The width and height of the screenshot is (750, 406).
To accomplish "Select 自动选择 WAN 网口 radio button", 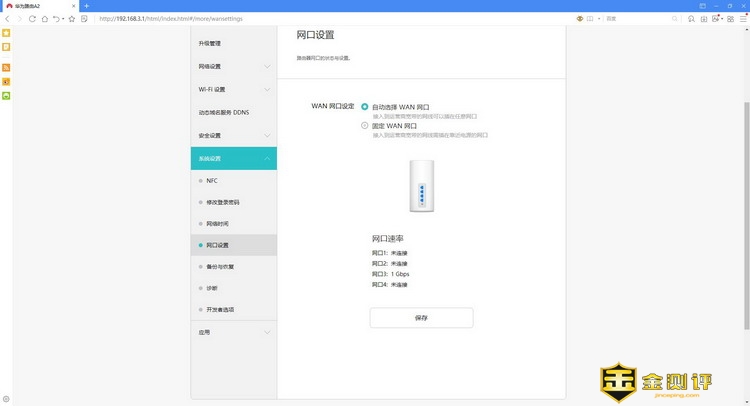I will pyautogui.click(x=365, y=105).
